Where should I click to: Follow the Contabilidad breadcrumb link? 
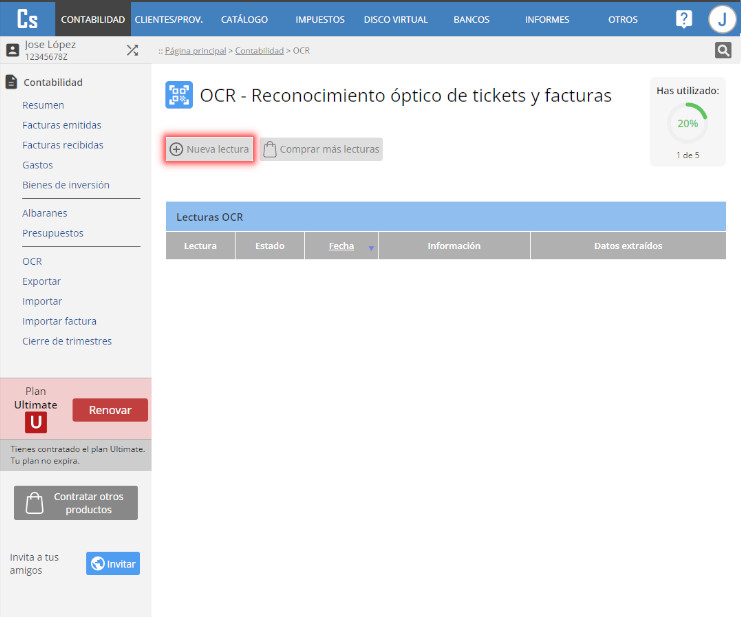tap(259, 51)
